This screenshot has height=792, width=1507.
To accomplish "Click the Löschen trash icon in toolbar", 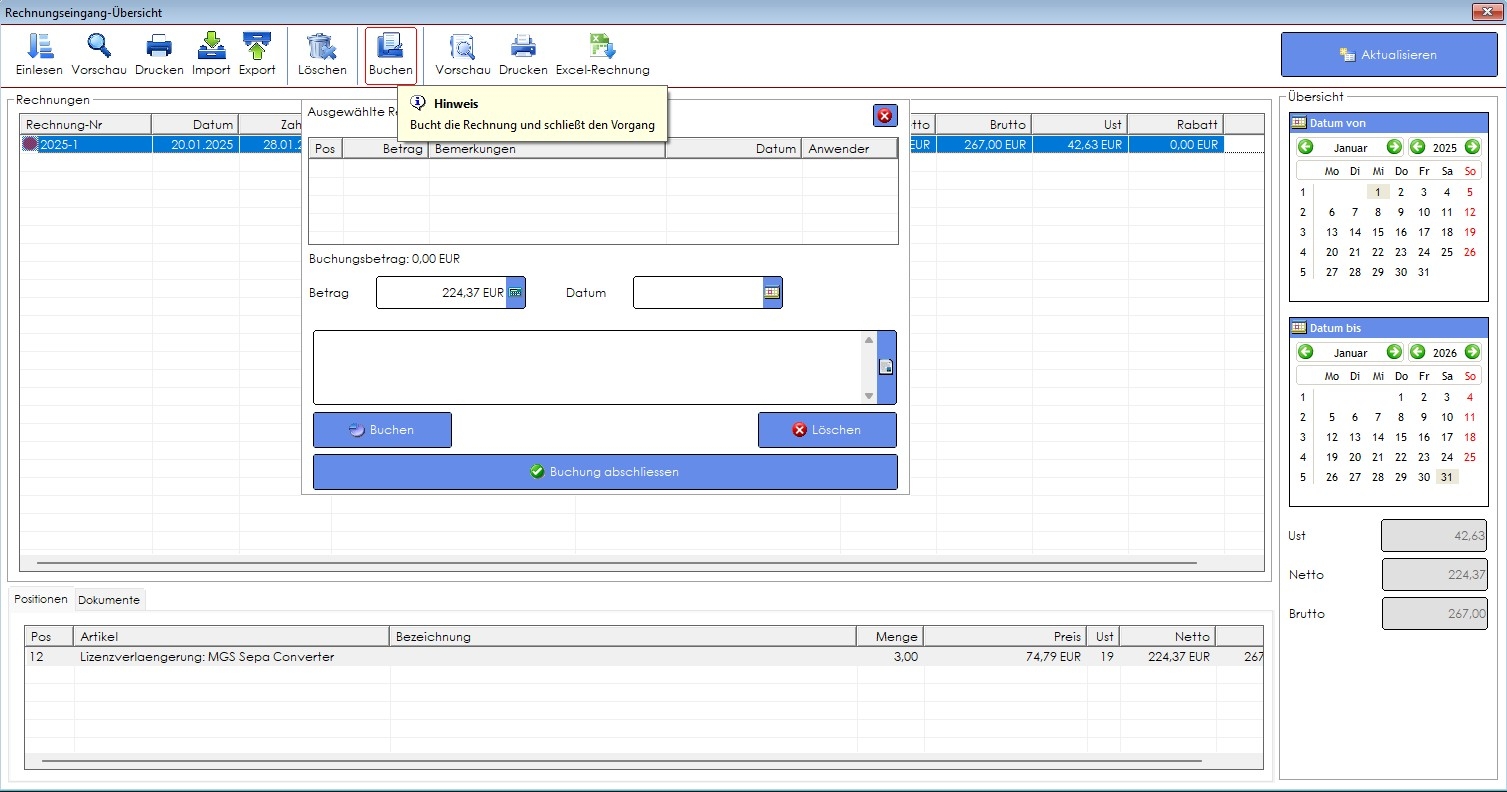I will pos(322,55).
